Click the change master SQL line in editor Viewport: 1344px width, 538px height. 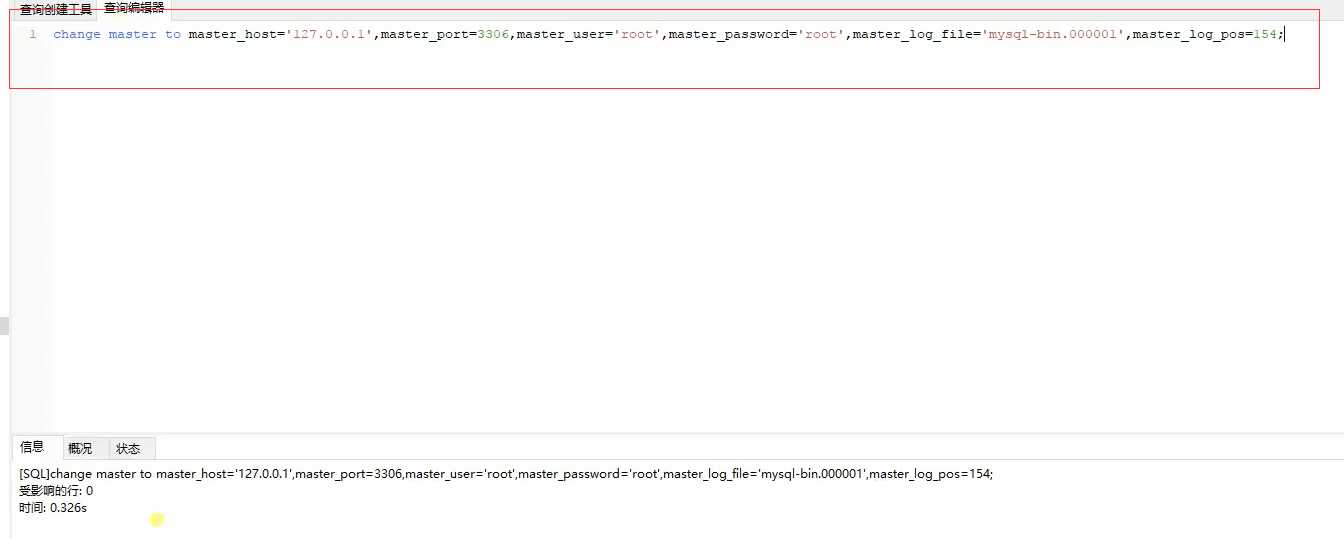(669, 34)
